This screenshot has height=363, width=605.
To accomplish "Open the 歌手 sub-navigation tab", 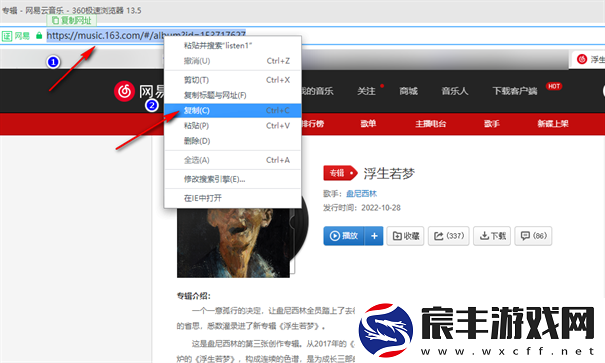I will pos(492,124).
